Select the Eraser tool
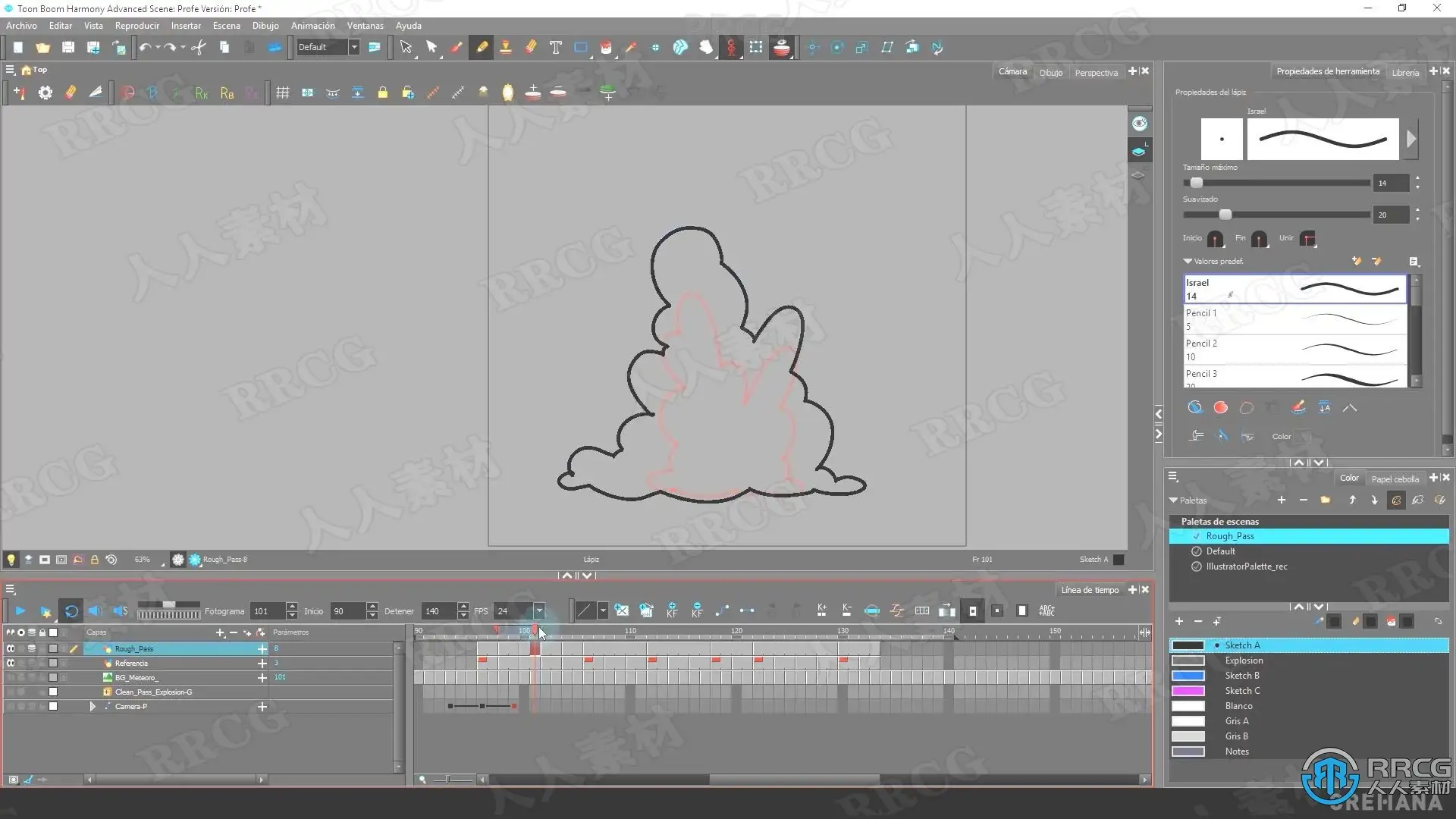 pyautogui.click(x=530, y=47)
